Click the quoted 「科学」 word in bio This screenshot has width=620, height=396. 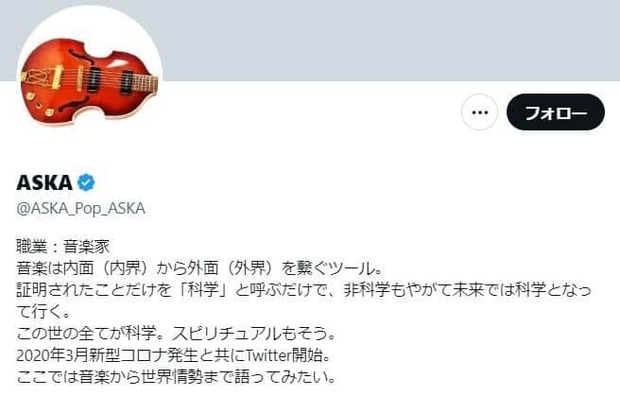(x=203, y=290)
